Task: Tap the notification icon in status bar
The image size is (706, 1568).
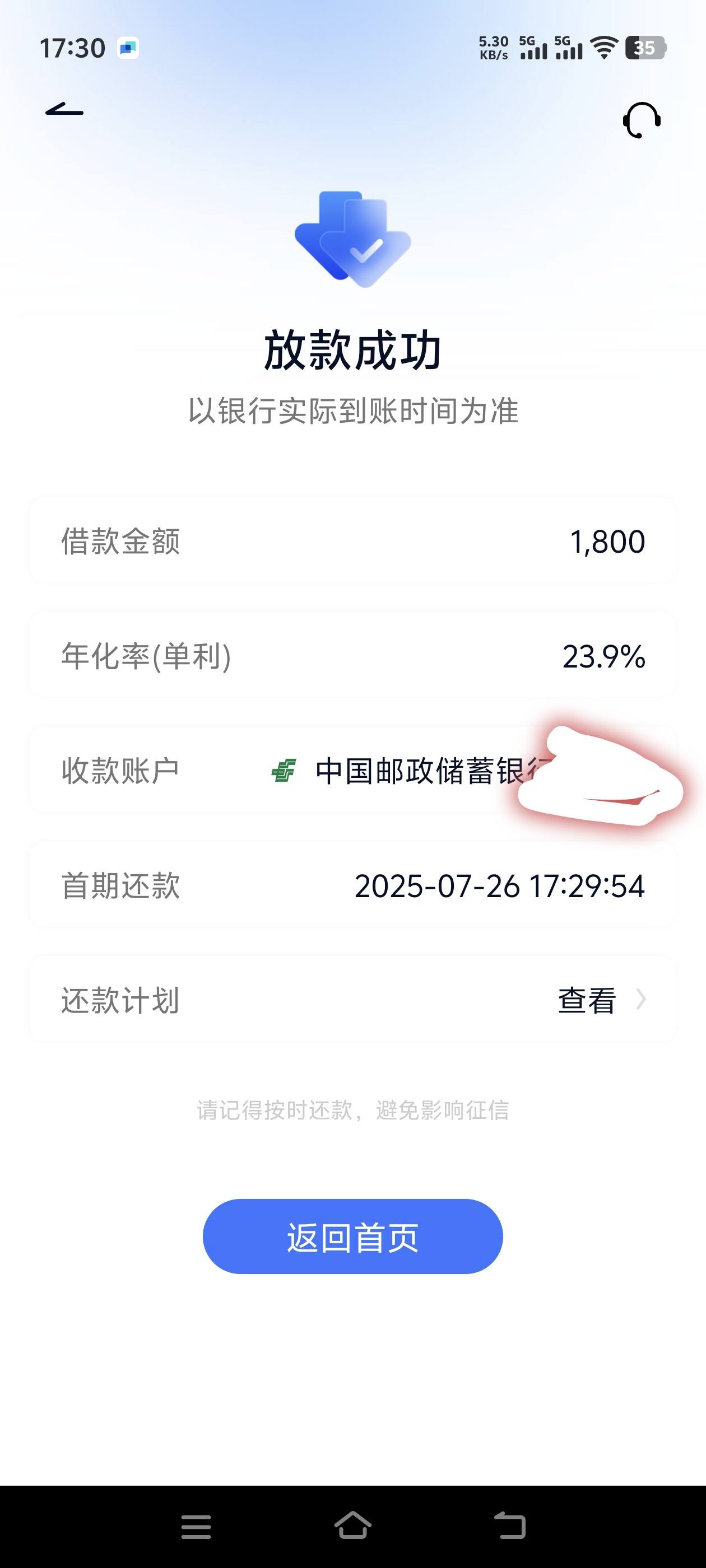Action: [x=128, y=48]
